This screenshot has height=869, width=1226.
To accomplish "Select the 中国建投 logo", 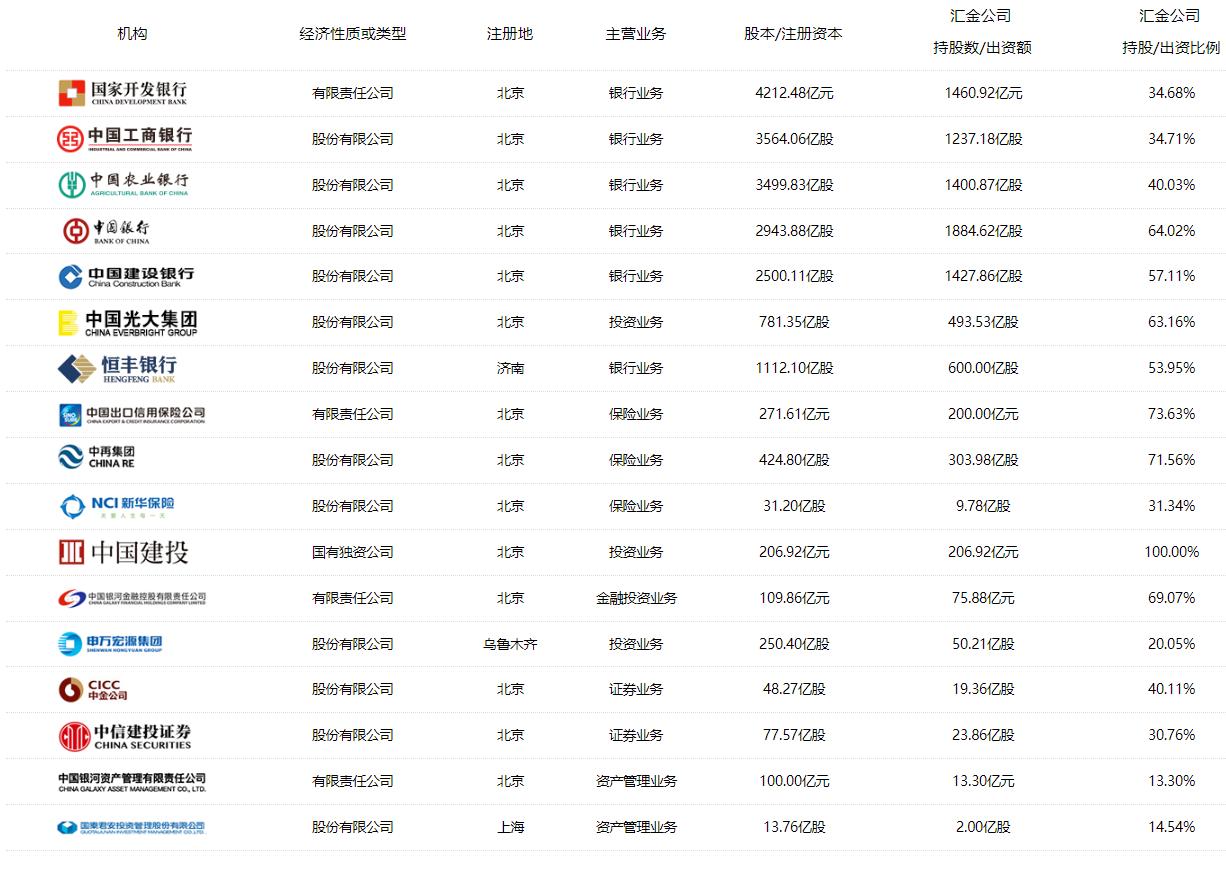I will click(123, 551).
